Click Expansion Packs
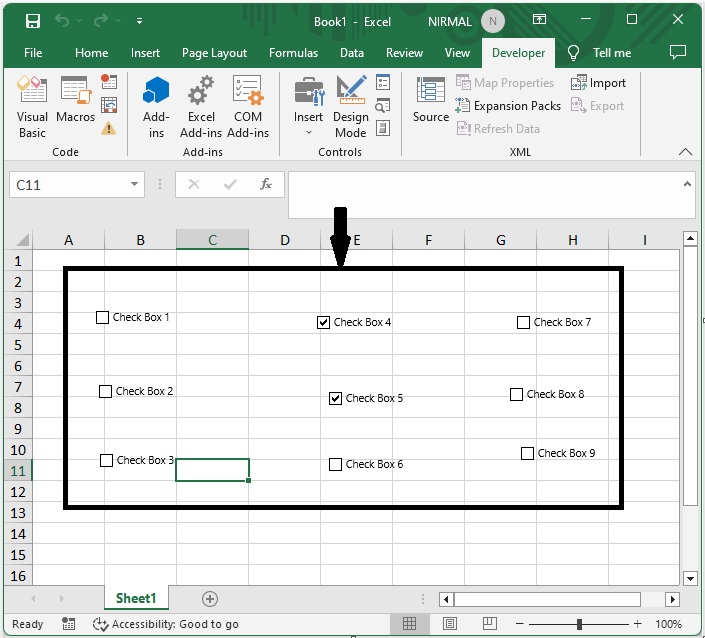Screen dimensions: 705x638 coord(508,106)
